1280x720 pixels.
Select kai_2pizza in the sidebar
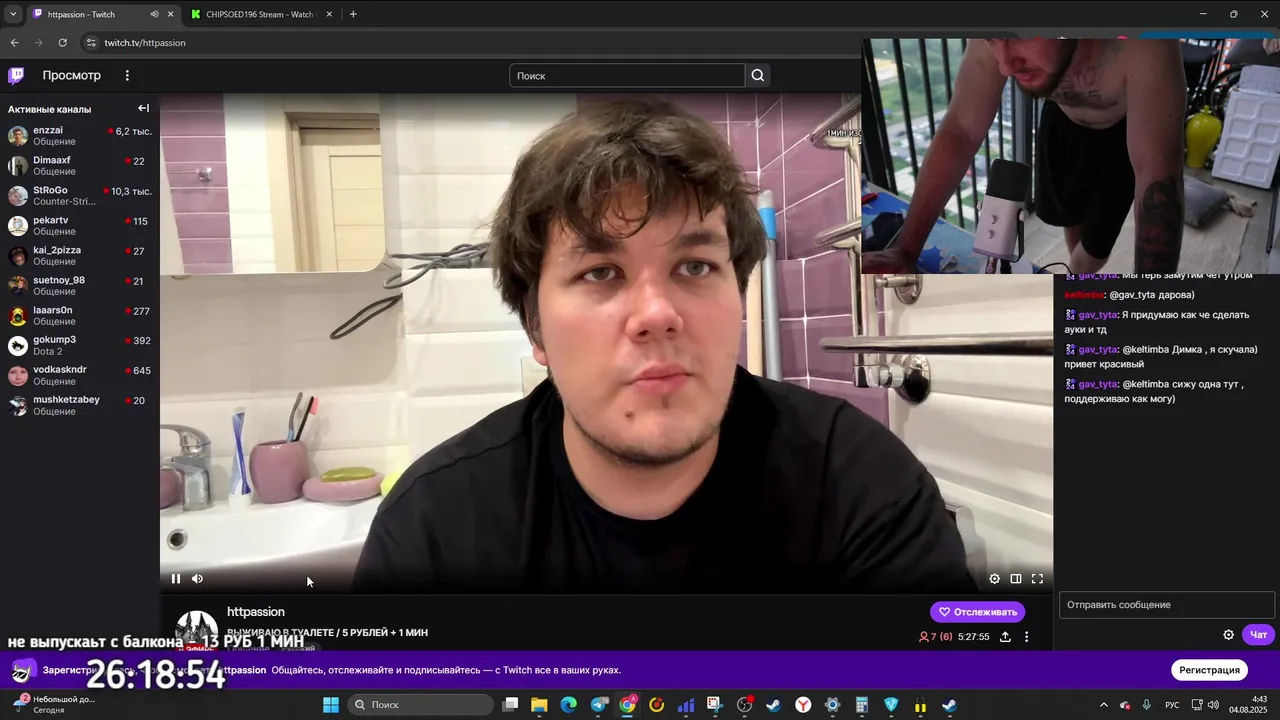[80, 256]
